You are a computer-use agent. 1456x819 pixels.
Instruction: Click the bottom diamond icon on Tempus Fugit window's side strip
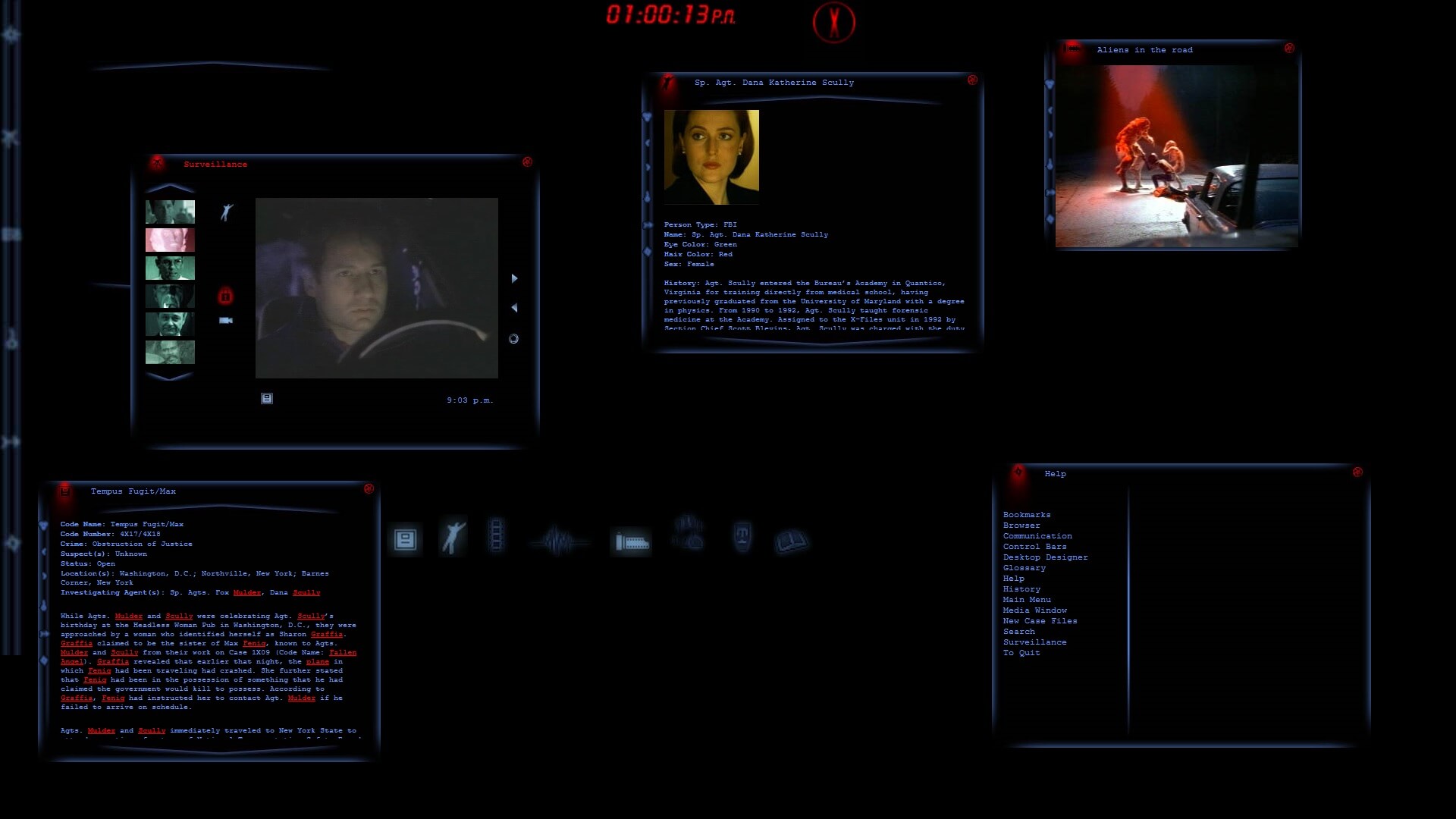[x=44, y=661]
